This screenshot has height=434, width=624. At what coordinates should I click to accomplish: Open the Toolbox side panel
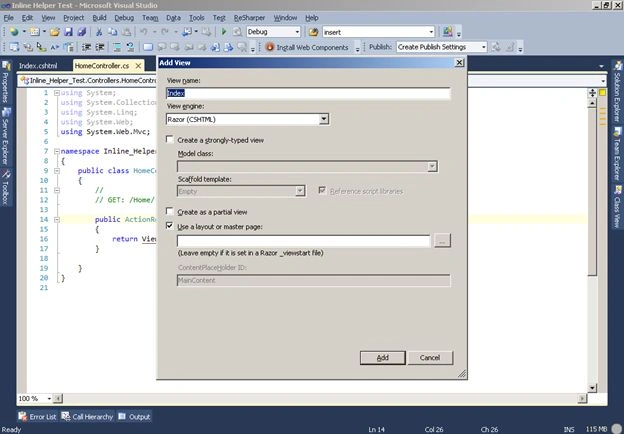[x=6, y=188]
